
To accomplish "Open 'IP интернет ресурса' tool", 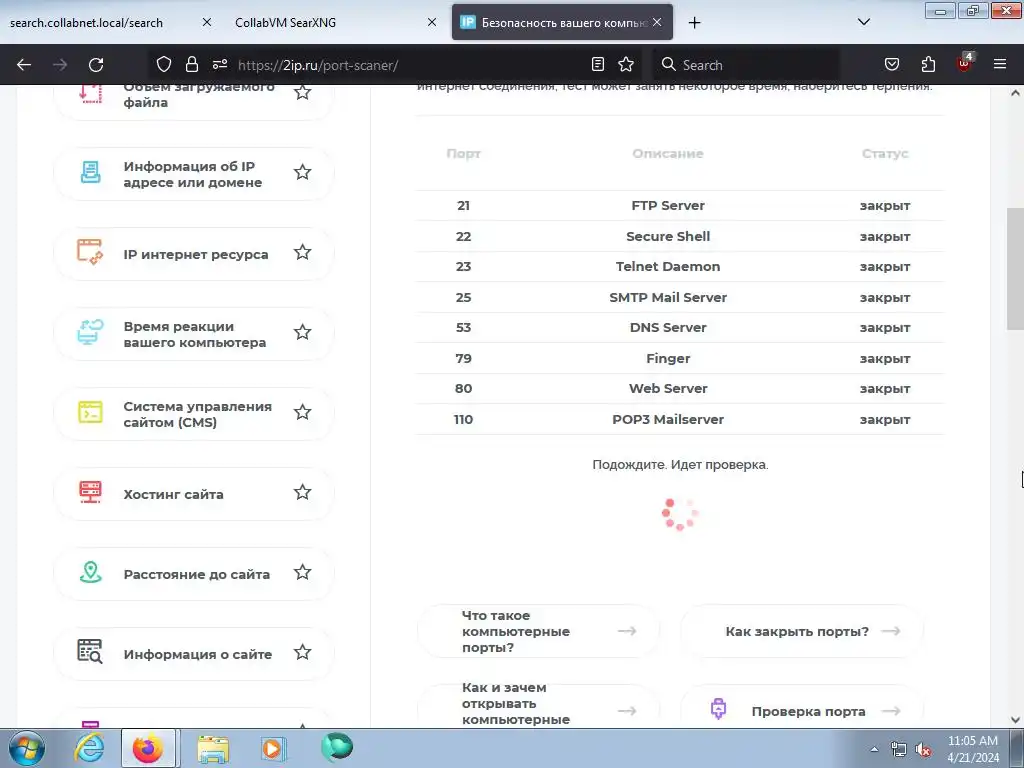I will pyautogui.click(x=194, y=254).
